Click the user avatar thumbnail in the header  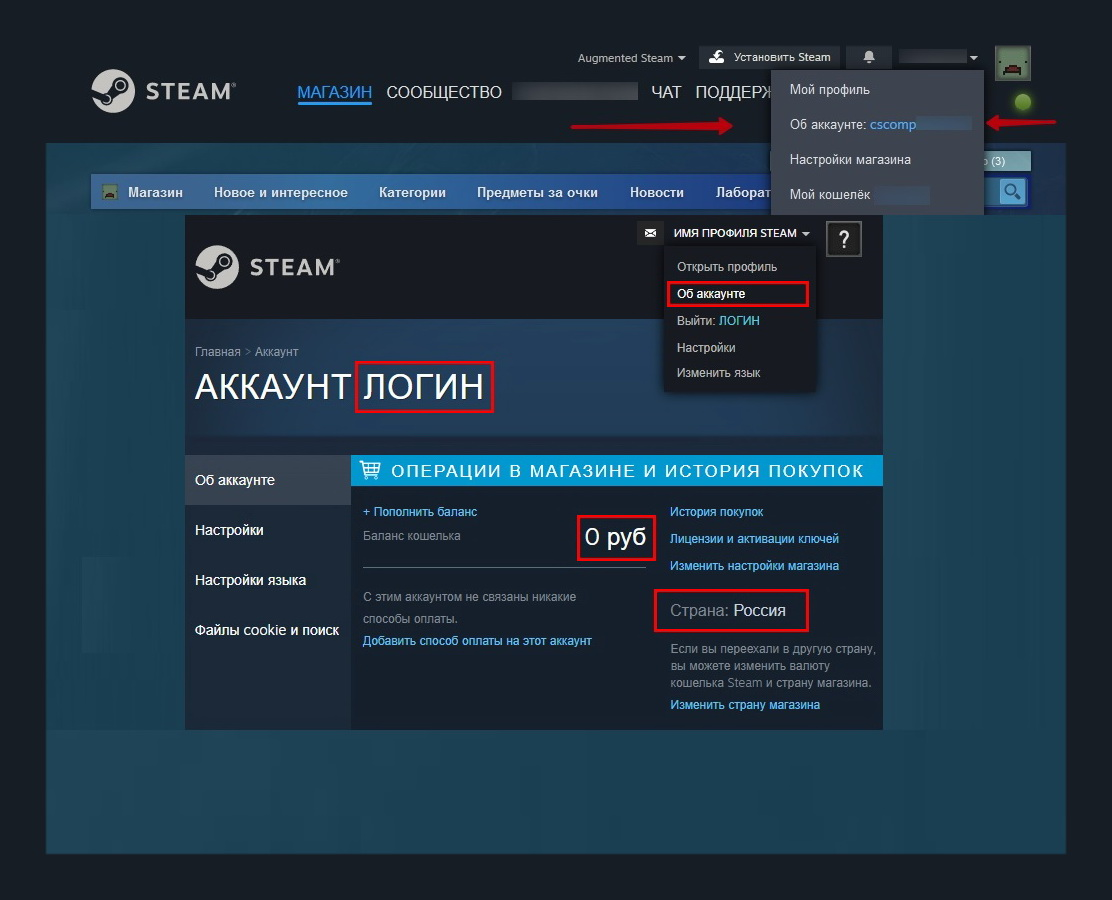[x=1012, y=64]
